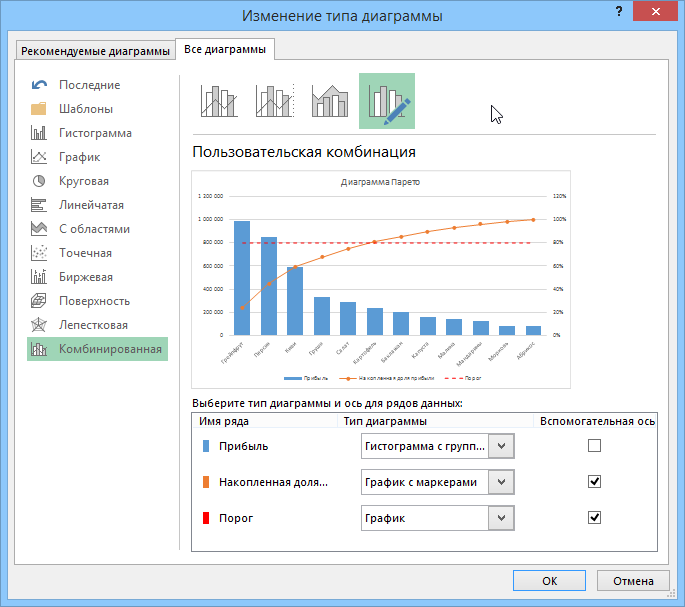685x607 pixels.
Task: Click the С областями area chart icon
Action: tap(39, 229)
